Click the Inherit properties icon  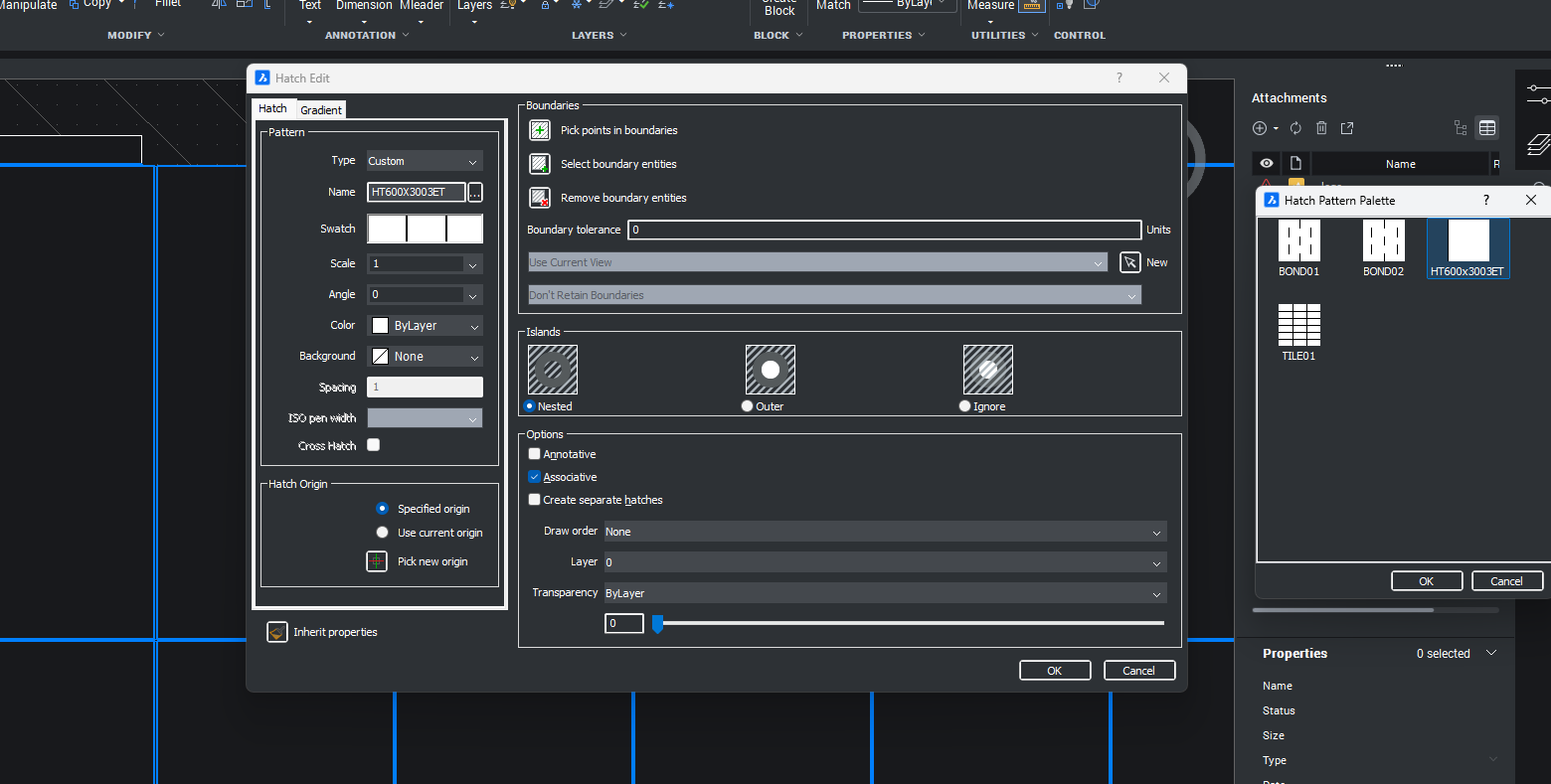(x=277, y=632)
